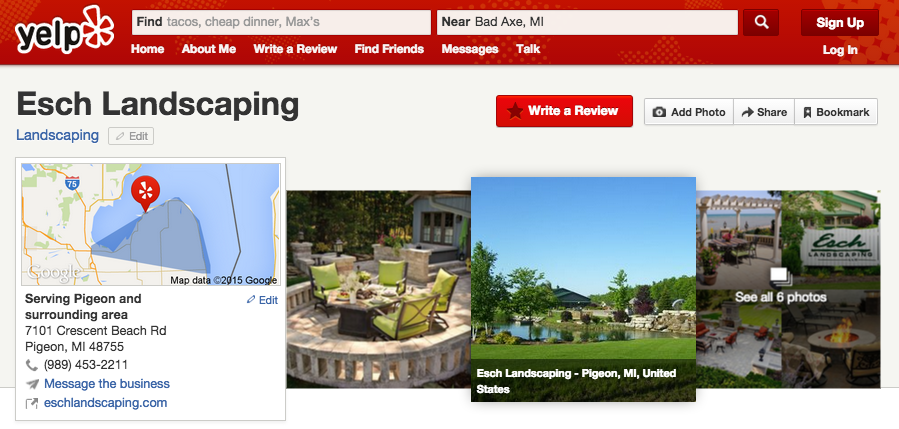Click the Share arrow button
899x429 pixels.
point(764,112)
